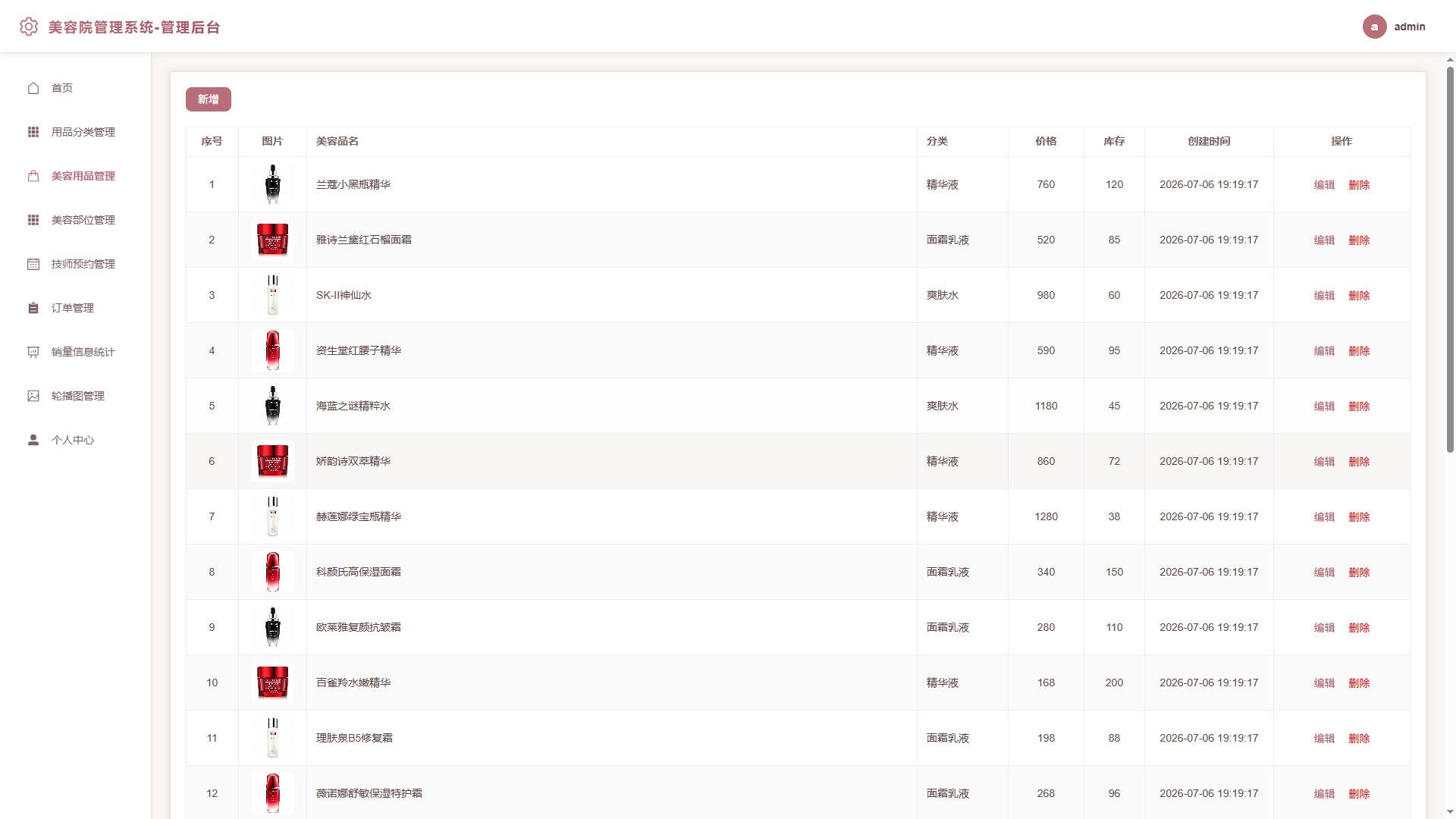This screenshot has width=1456, height=819.
Task: Click the grid icon beside 用品分类管理
Action: 33,132
